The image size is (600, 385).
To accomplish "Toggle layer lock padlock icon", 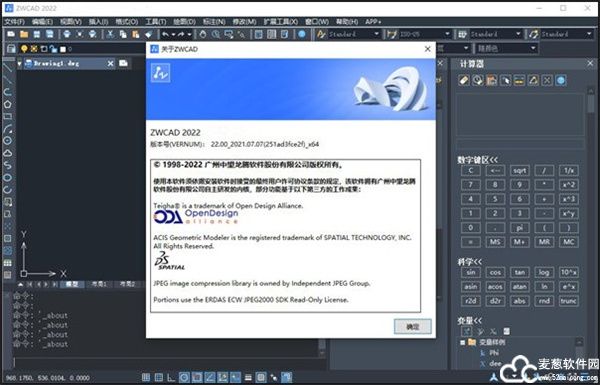I will click(x=53, y=49).
